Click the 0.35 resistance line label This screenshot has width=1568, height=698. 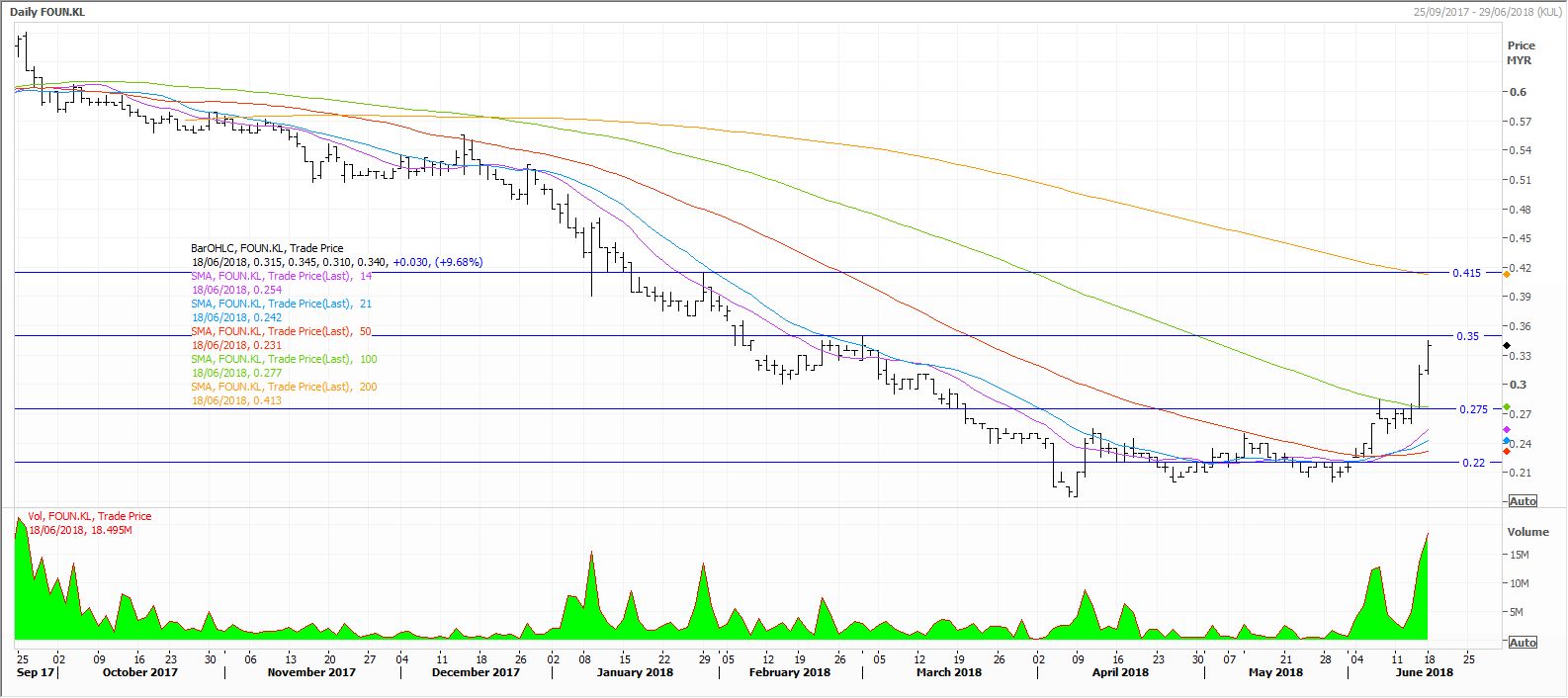coord(1468,336)
